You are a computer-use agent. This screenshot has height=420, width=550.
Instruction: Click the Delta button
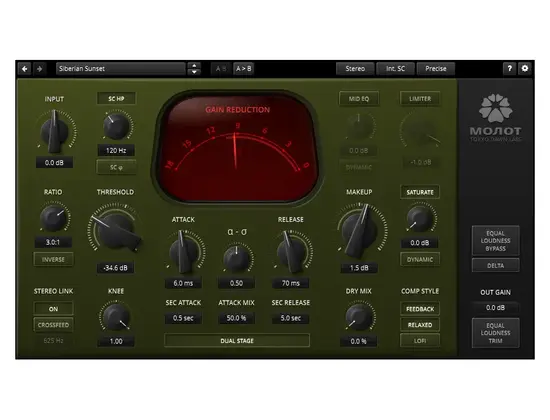click(495, 266)
